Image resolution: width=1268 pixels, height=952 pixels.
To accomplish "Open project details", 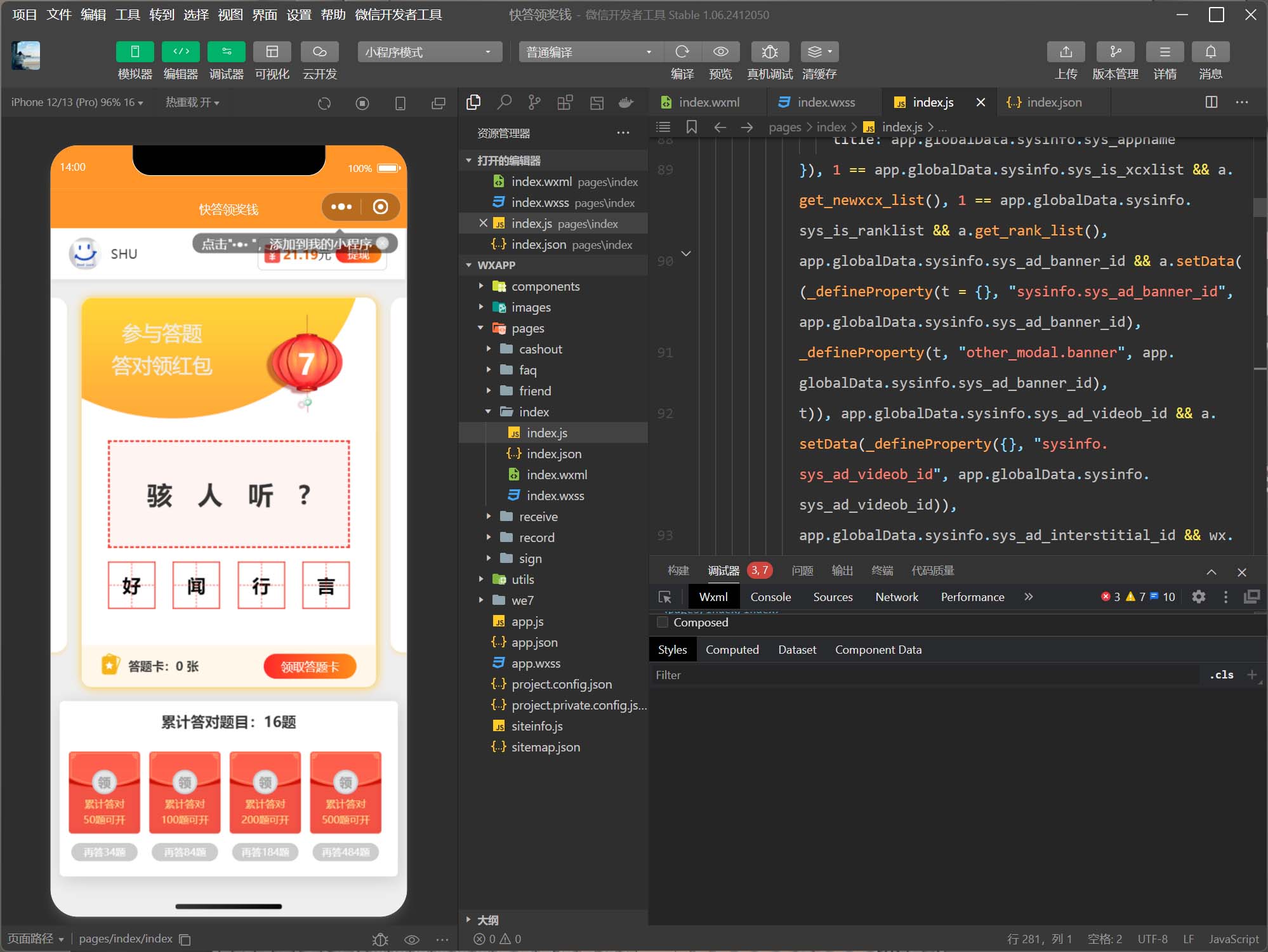I will coord(1165,51).
